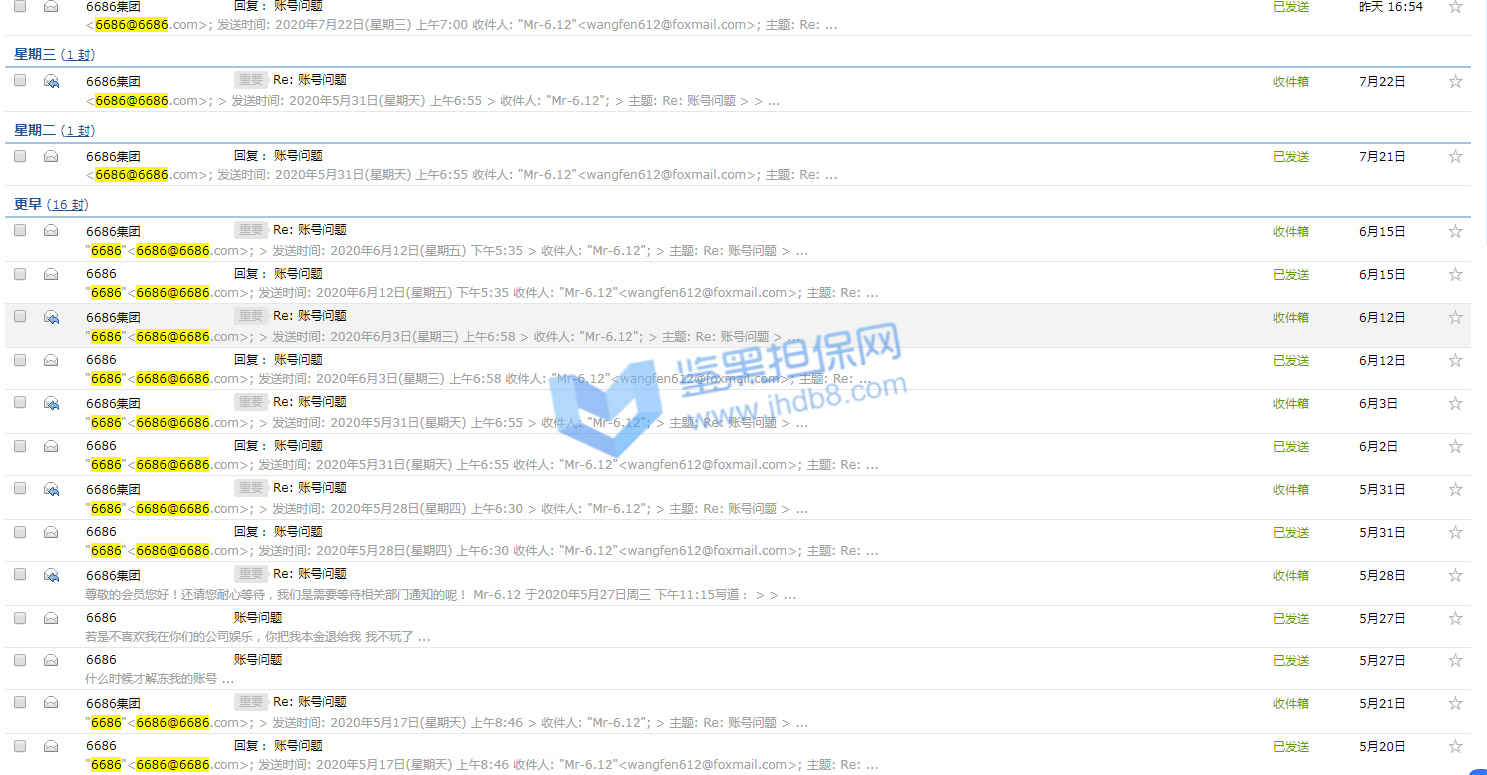
Task: Star the 6月3日 inbox email
Action: tap(1455, 404)
